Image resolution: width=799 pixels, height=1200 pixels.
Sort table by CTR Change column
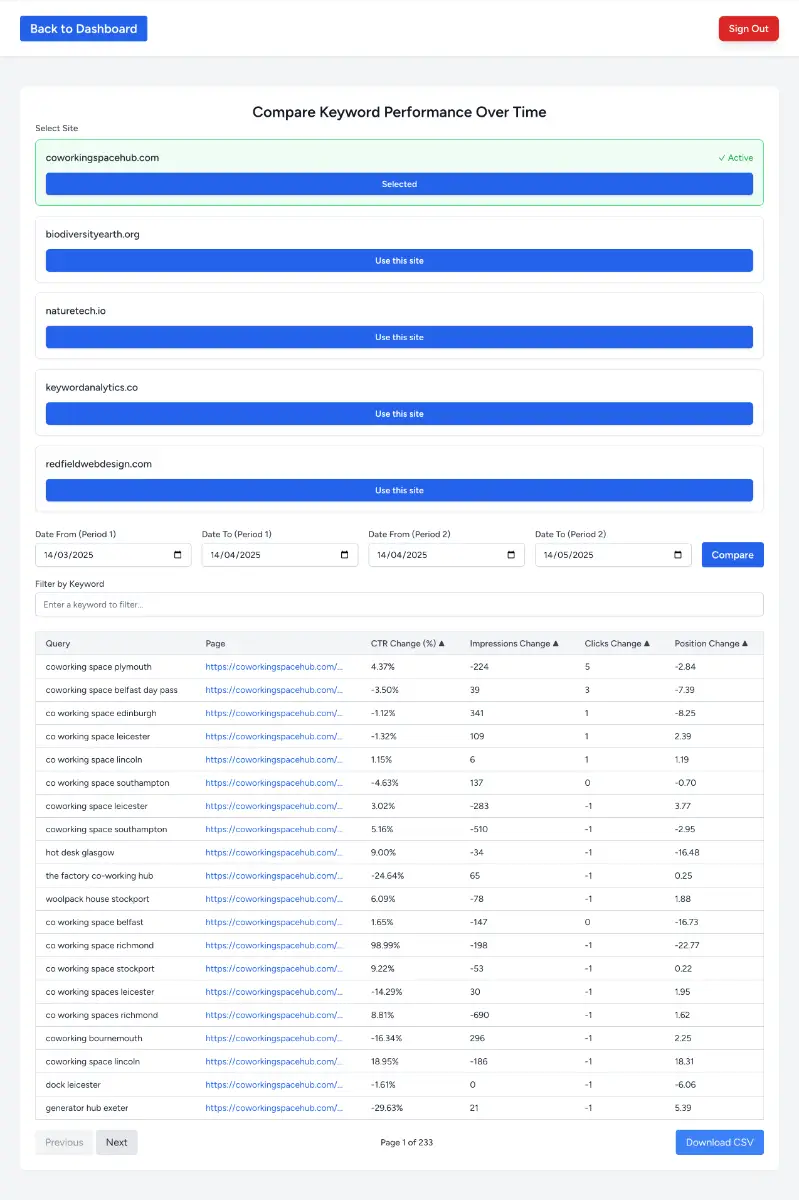pyautogui.click(x=407, y=644)
